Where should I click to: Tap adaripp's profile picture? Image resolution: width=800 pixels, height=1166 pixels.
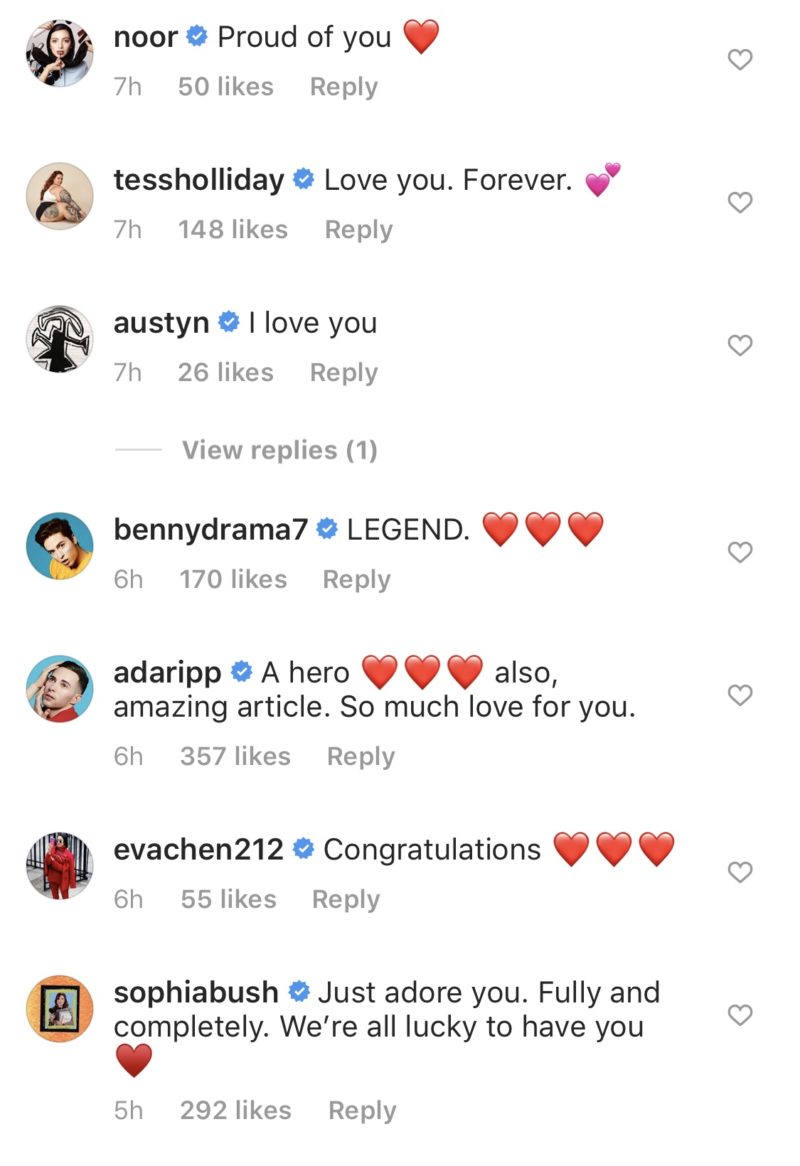pyautogui.click(x=59, y=688)
